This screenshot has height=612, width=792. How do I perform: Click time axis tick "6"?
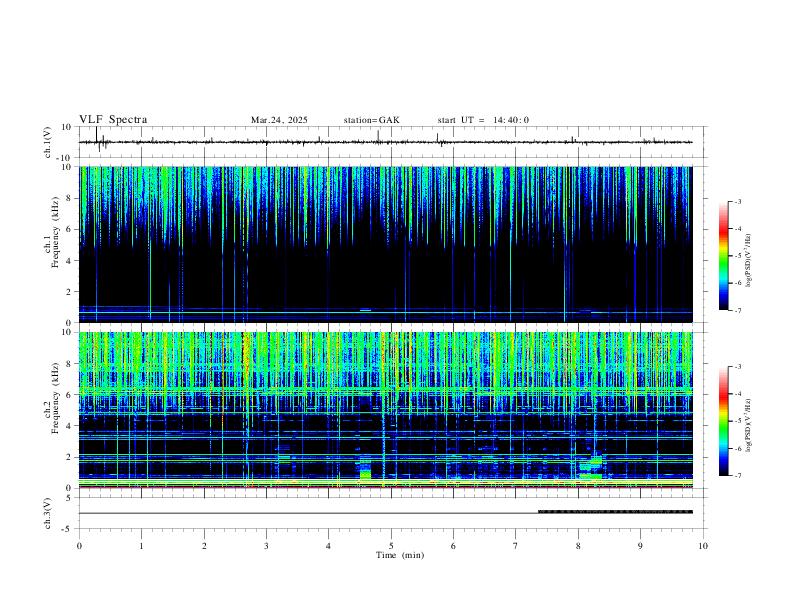click(x=453, y=546)
